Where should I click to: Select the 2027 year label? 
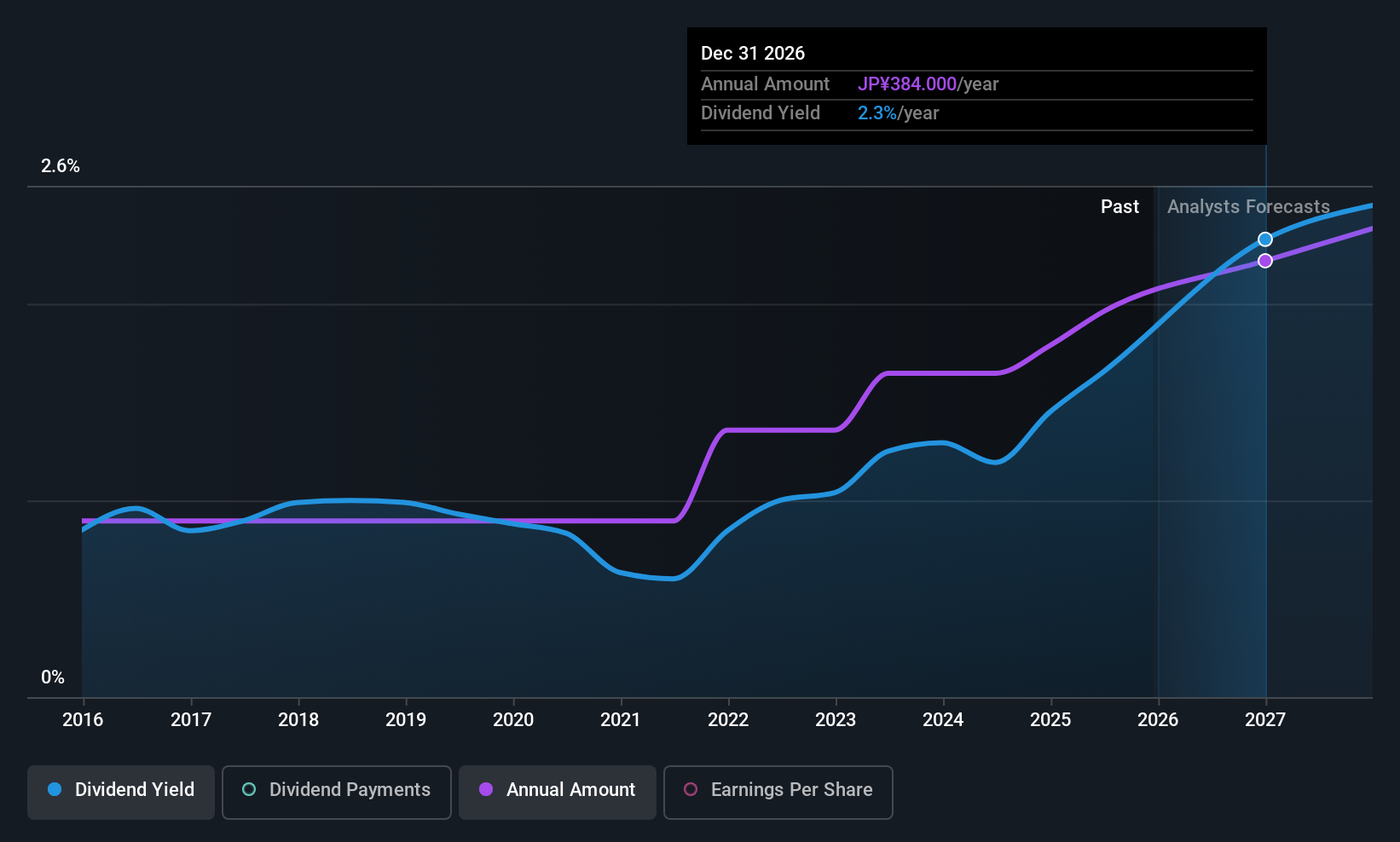1265,720
